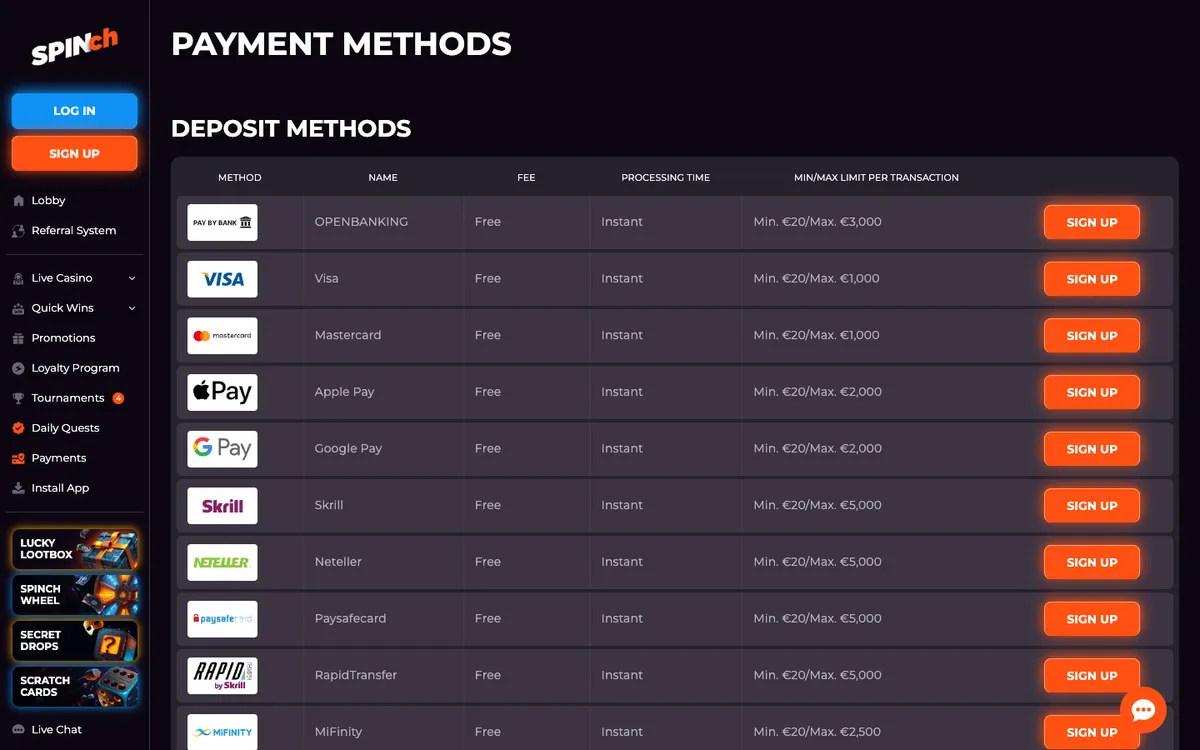Image resolution: width=1200 pixels, height=750 pixels.
Task: Open the Lucky Lootbox banner
Action: pyautogui.click(x=75, y=549)
